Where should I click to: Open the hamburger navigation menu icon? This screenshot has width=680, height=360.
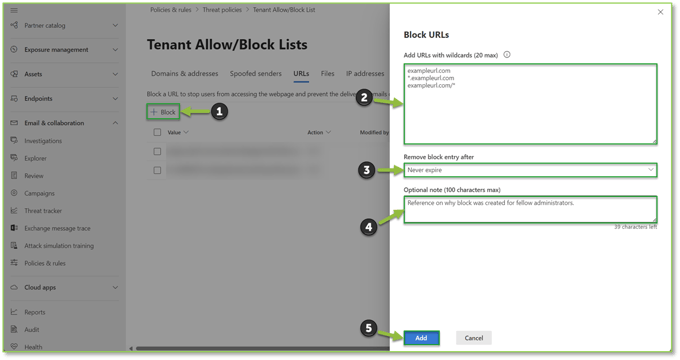(14, 10)
